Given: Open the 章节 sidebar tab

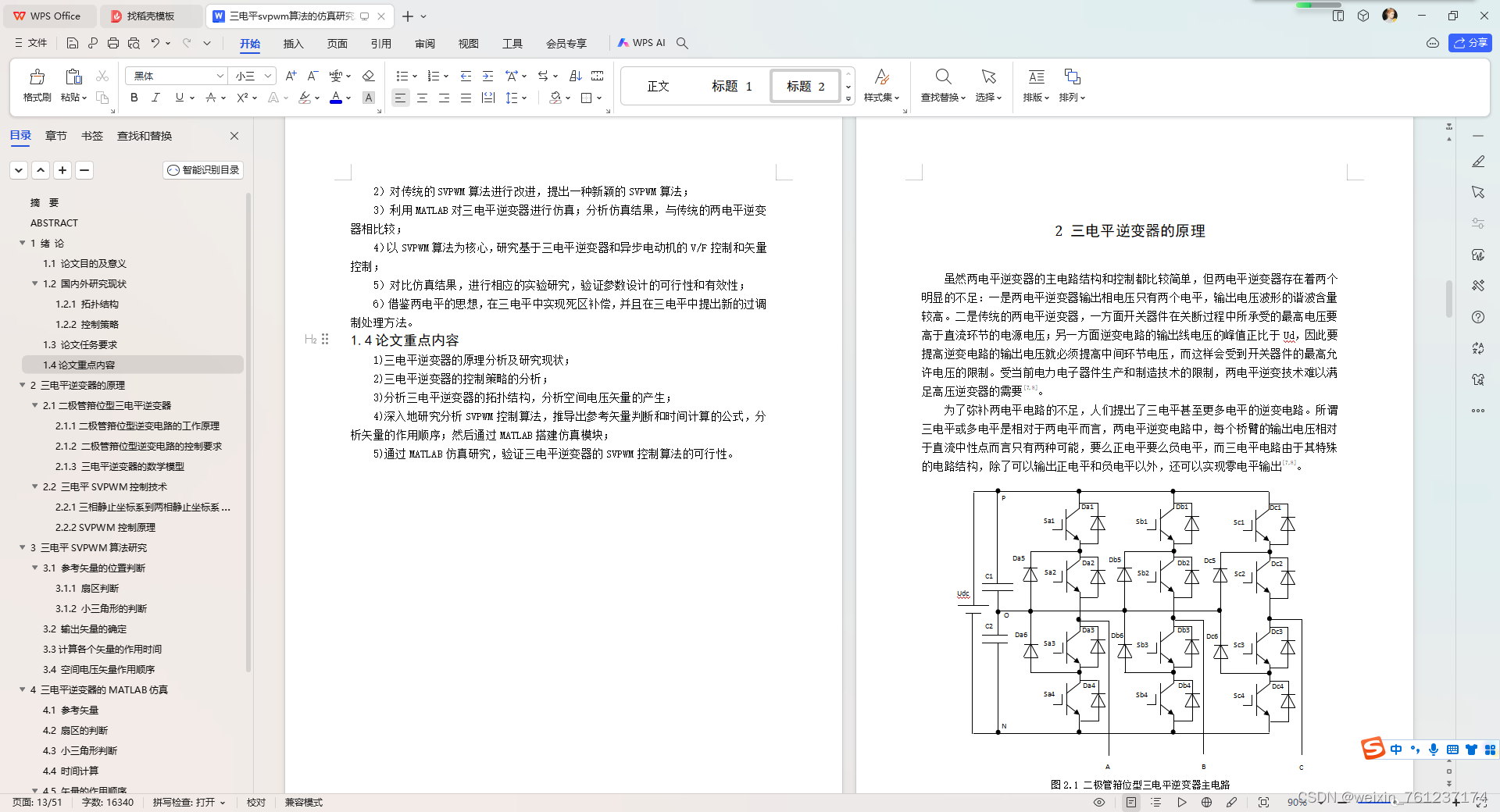Looking at the screenshot, I should coord(55,135).
